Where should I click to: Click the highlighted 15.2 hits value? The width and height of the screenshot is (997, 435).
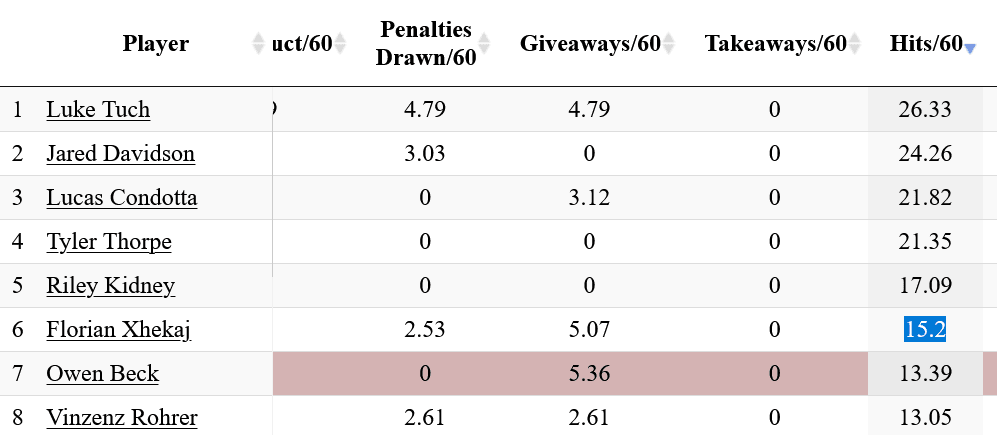pyautogui.click(x=925, y=330)
